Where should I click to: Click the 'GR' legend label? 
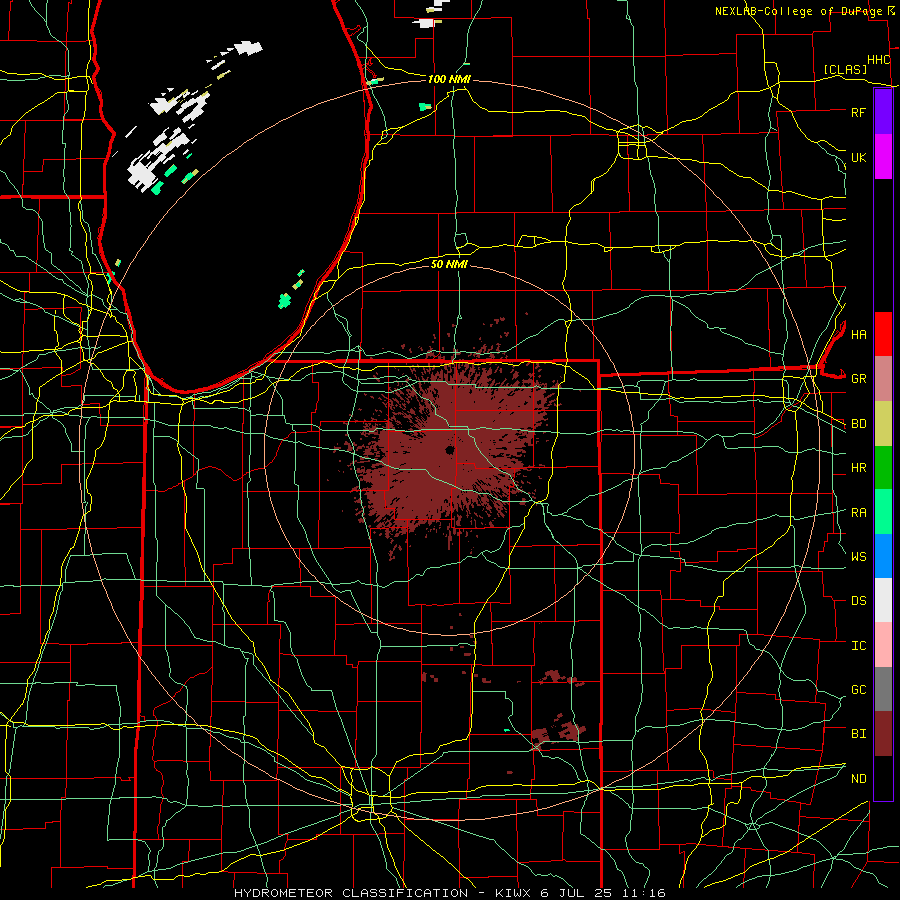(x=858, y=379)
